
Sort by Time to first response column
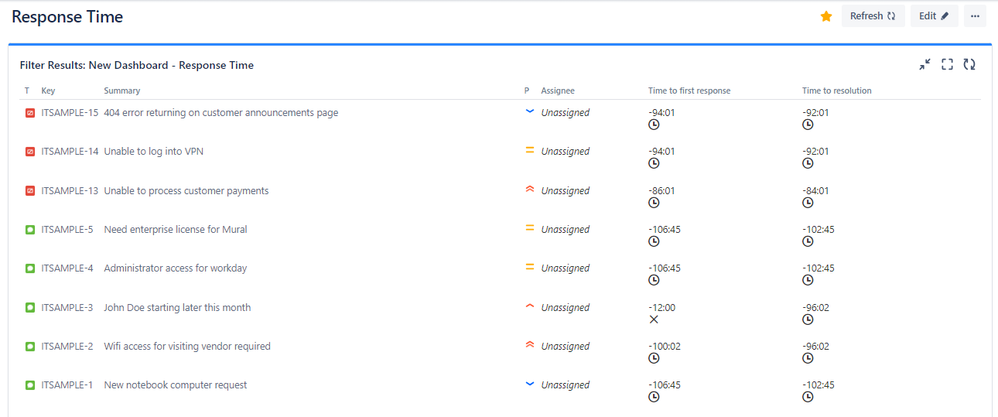(689, 91)
